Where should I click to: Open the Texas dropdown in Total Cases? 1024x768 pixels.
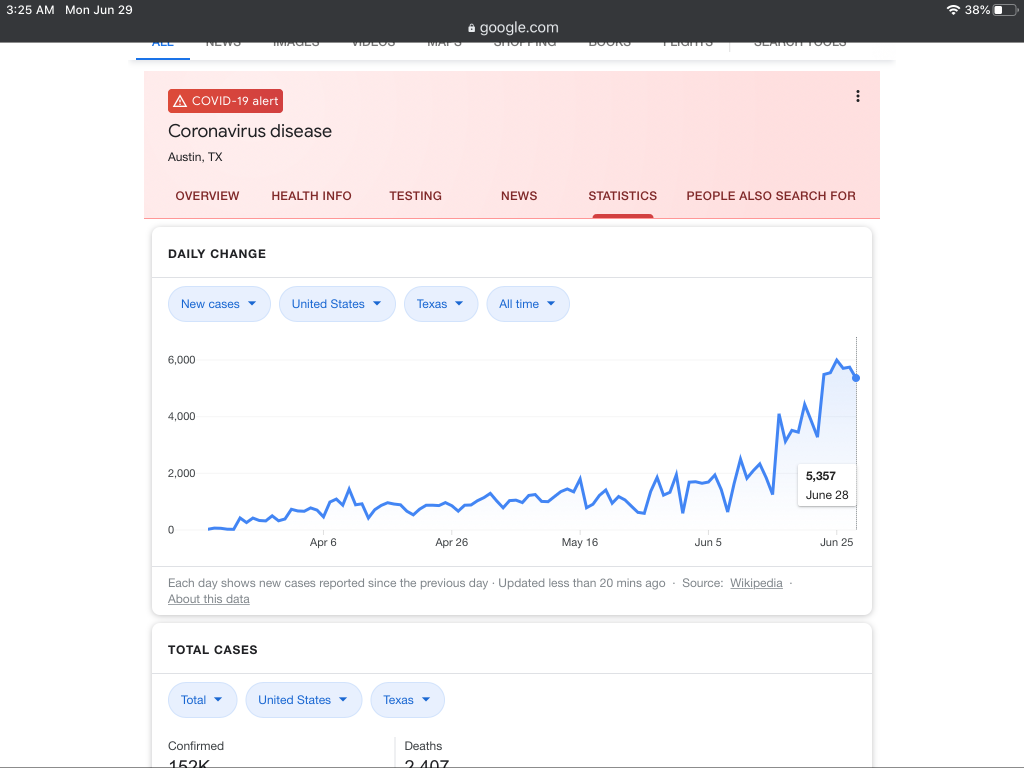[407, 700]
